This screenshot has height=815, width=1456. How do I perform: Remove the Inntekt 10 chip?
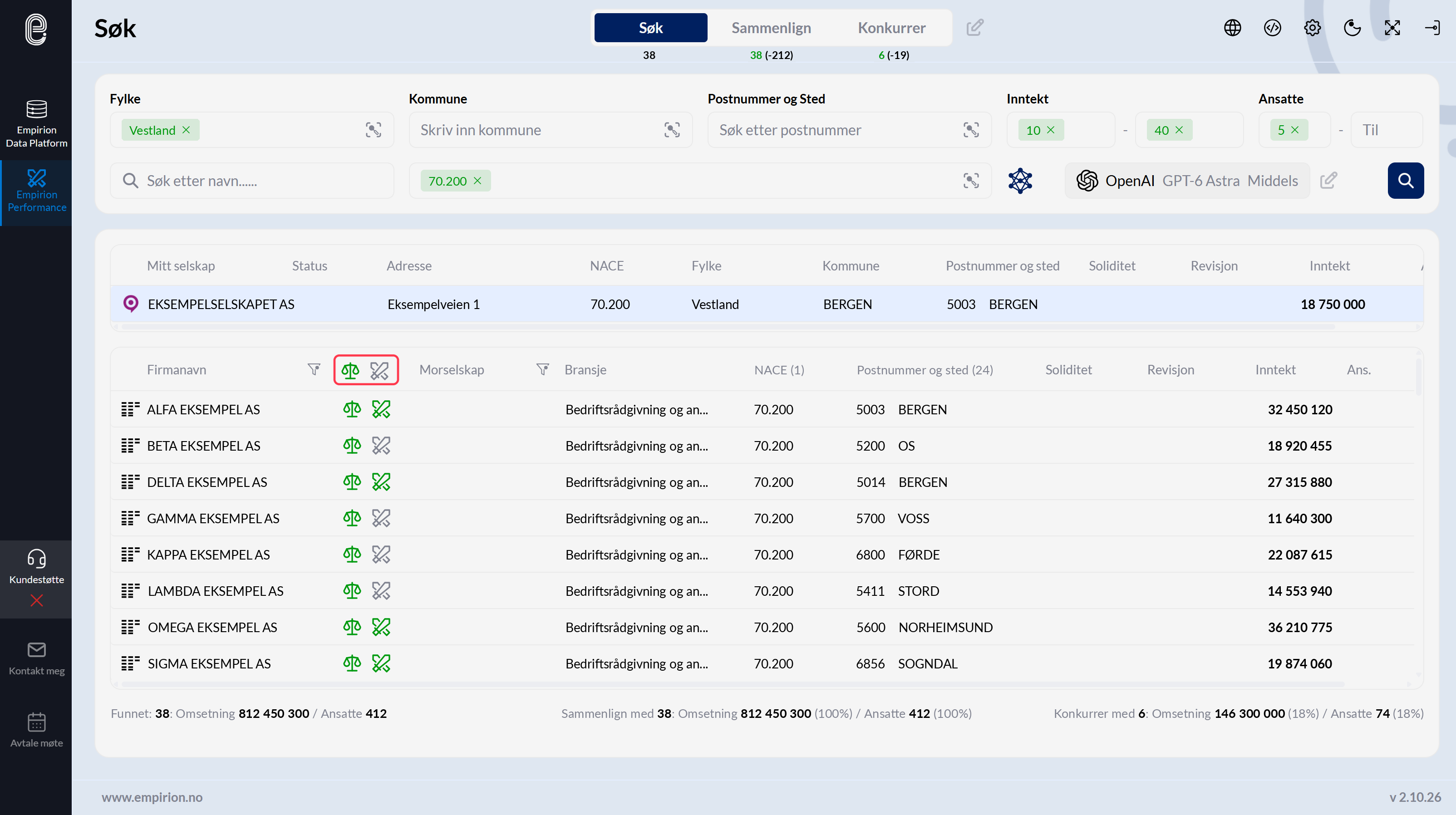click(x=1051, y=130)
